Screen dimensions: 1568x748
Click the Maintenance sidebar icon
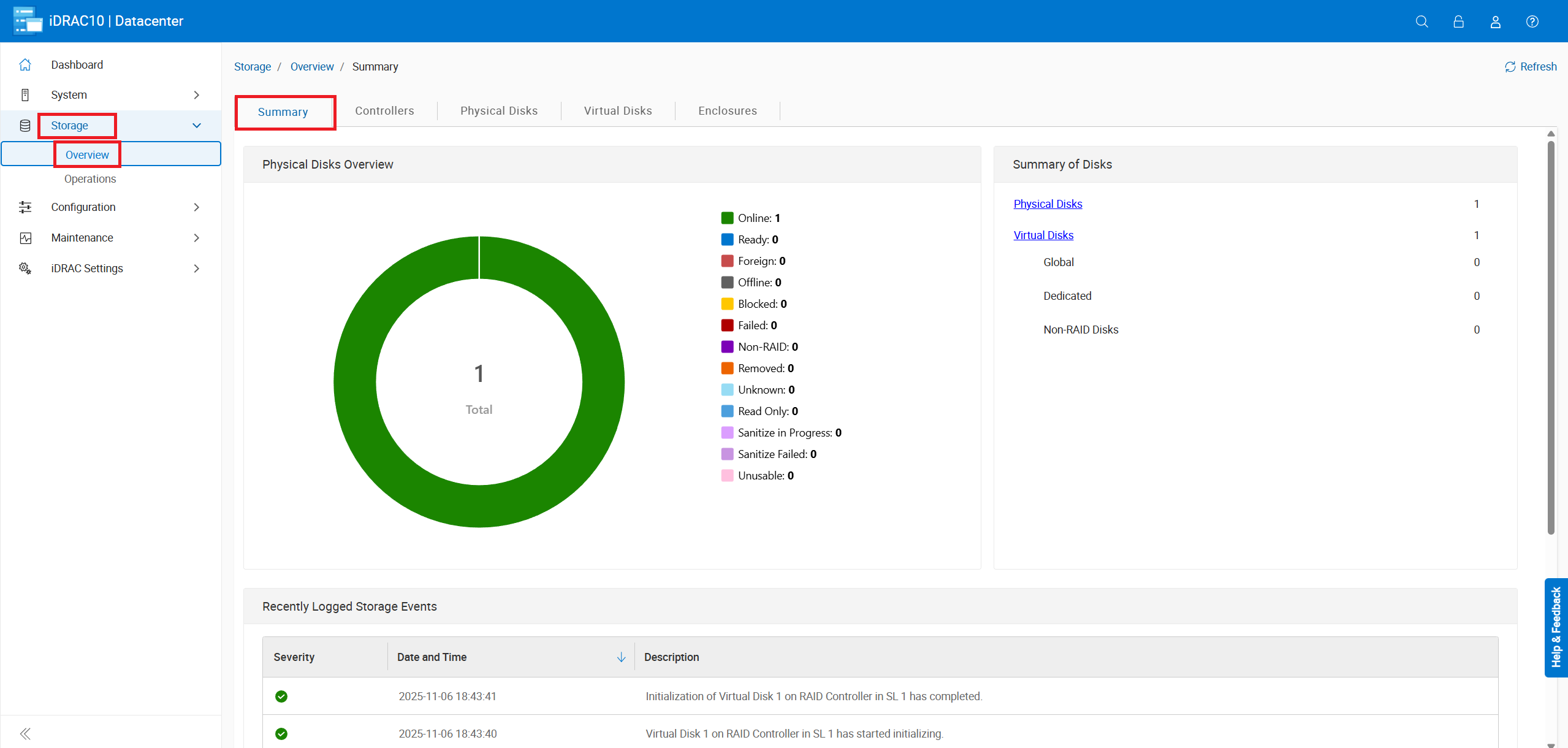(x=25, y=238)
